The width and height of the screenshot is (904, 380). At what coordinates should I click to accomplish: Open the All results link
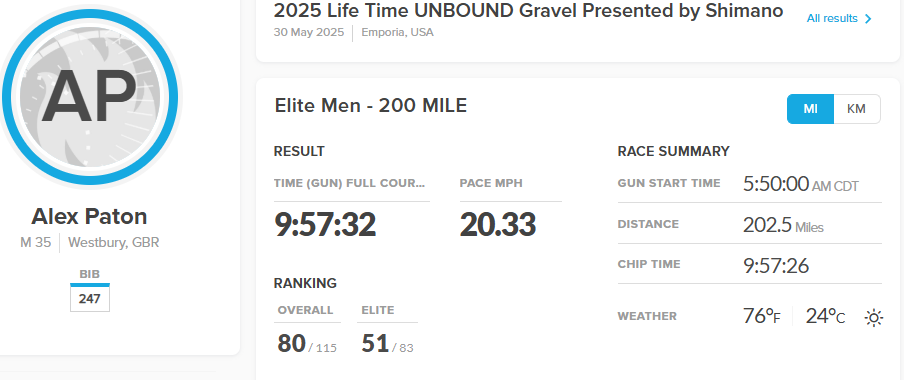839,19
